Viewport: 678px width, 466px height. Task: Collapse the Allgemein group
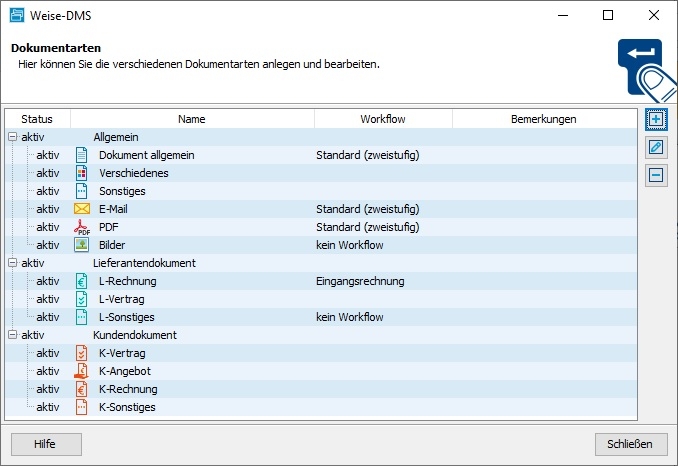(12, 137)
